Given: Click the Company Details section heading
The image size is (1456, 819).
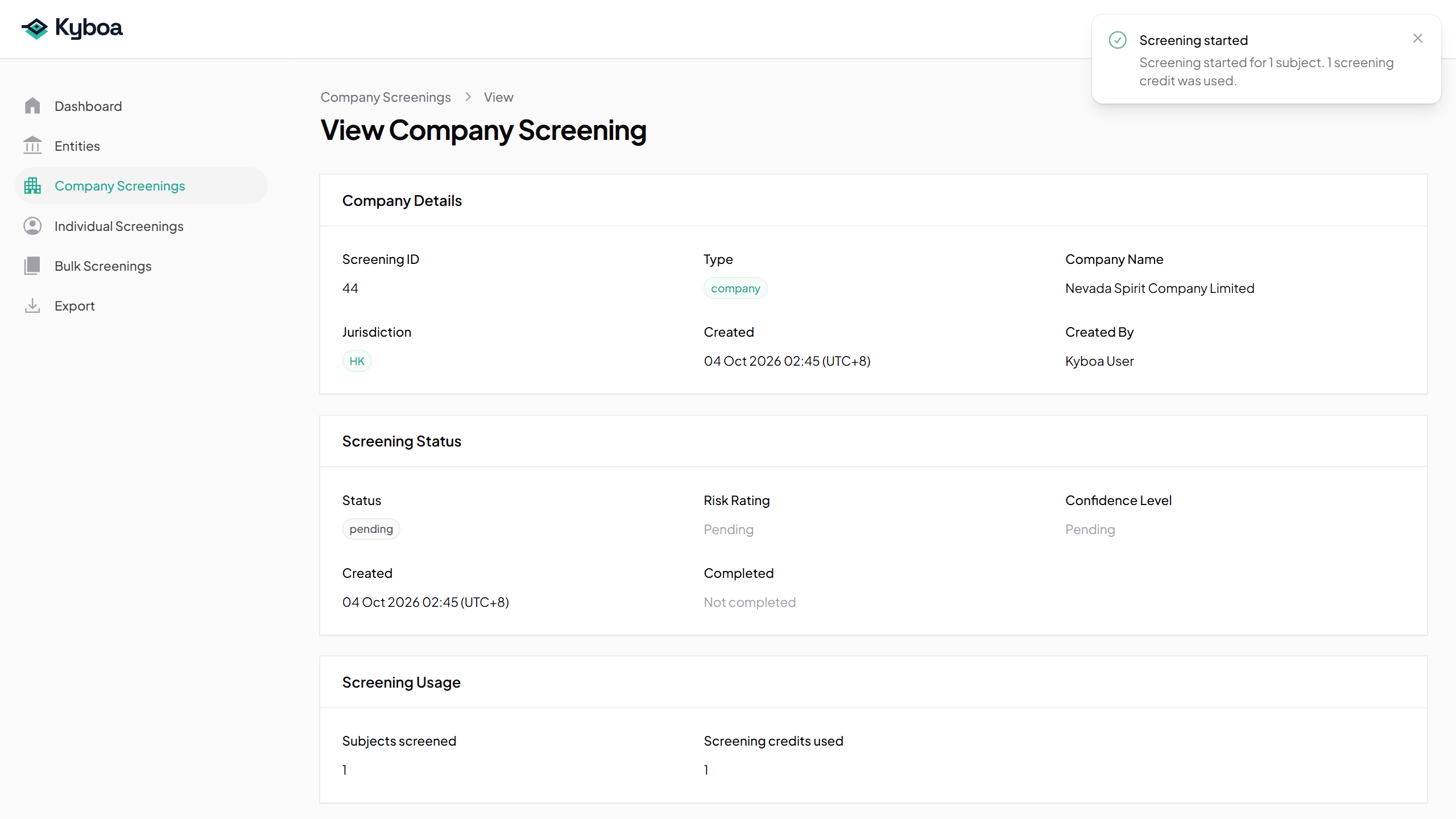Looking at the screenshot, I should [x=402, y=201].
